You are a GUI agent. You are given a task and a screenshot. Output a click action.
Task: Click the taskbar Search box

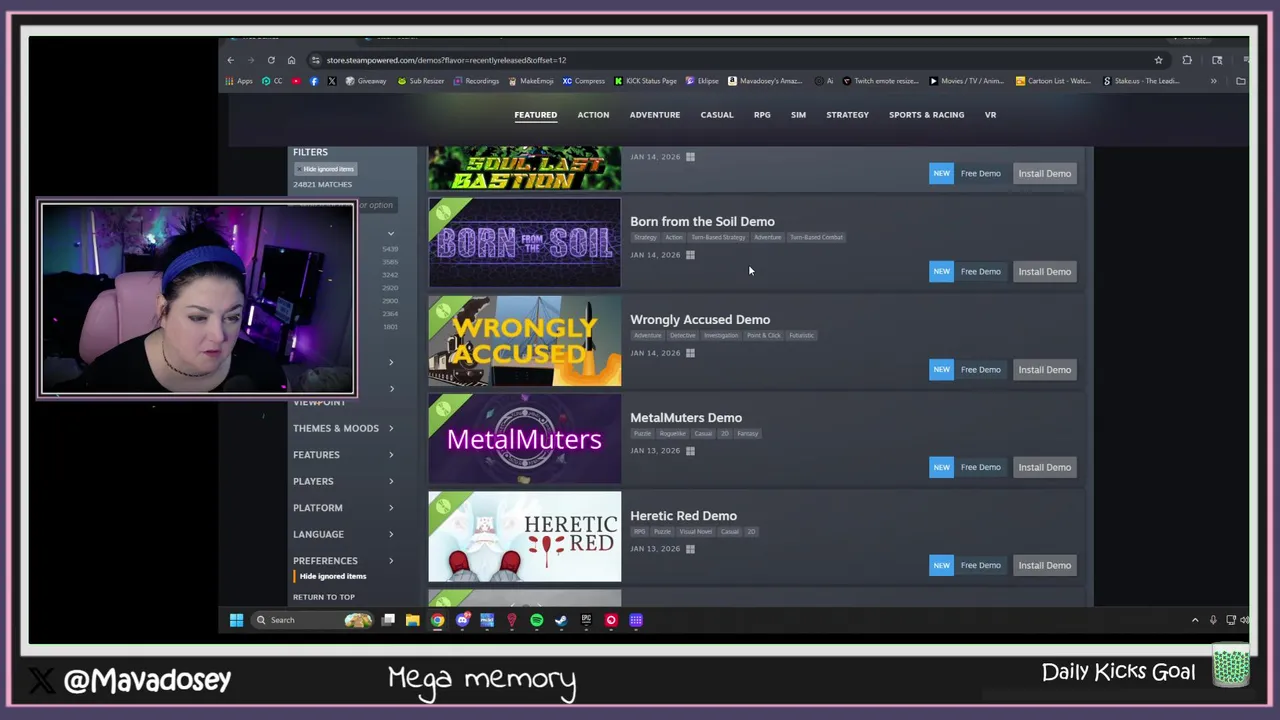pyautogui.click(x=312, y=620)
